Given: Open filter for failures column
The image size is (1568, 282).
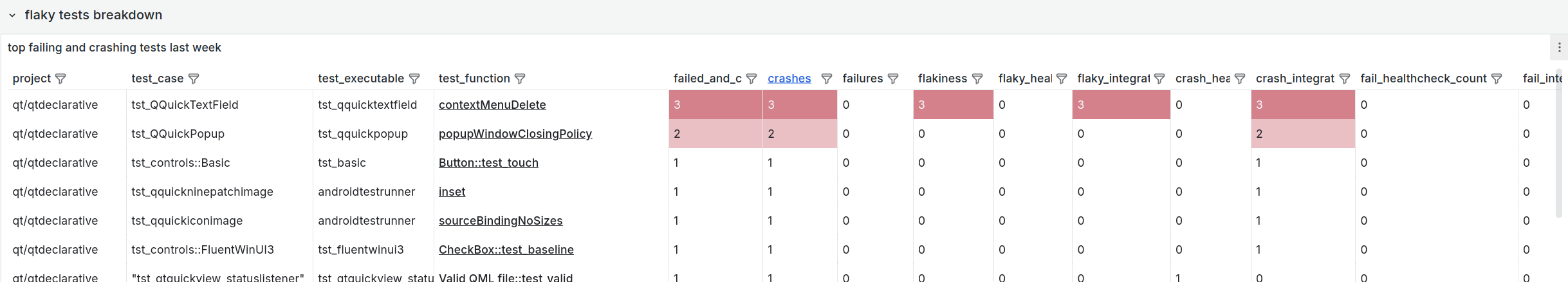Looking at the screenshot, I should [x=893, y=79].
